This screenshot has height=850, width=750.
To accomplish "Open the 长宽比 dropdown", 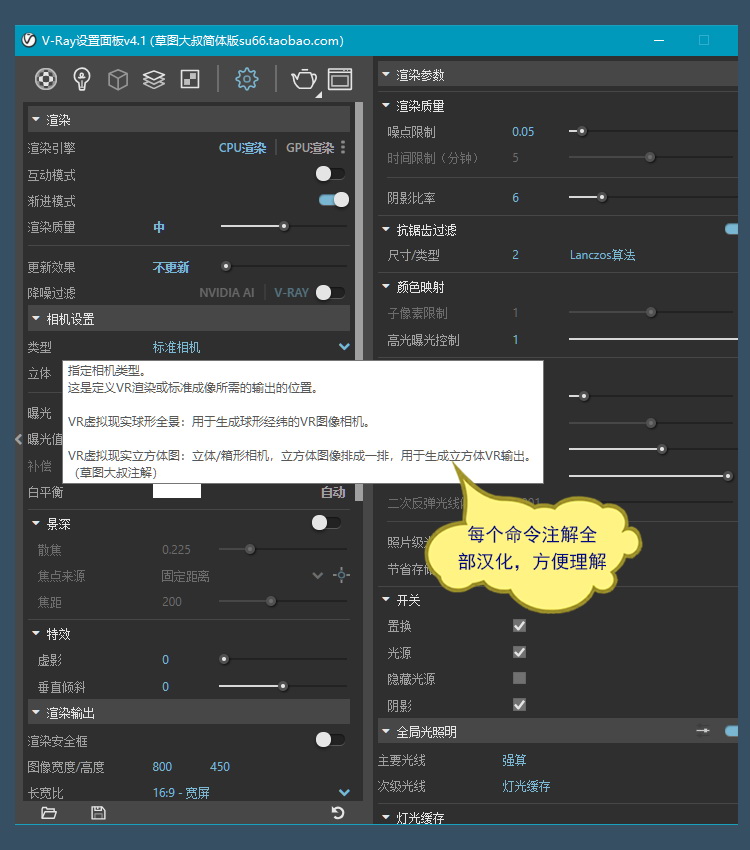I will click(344, 793).
